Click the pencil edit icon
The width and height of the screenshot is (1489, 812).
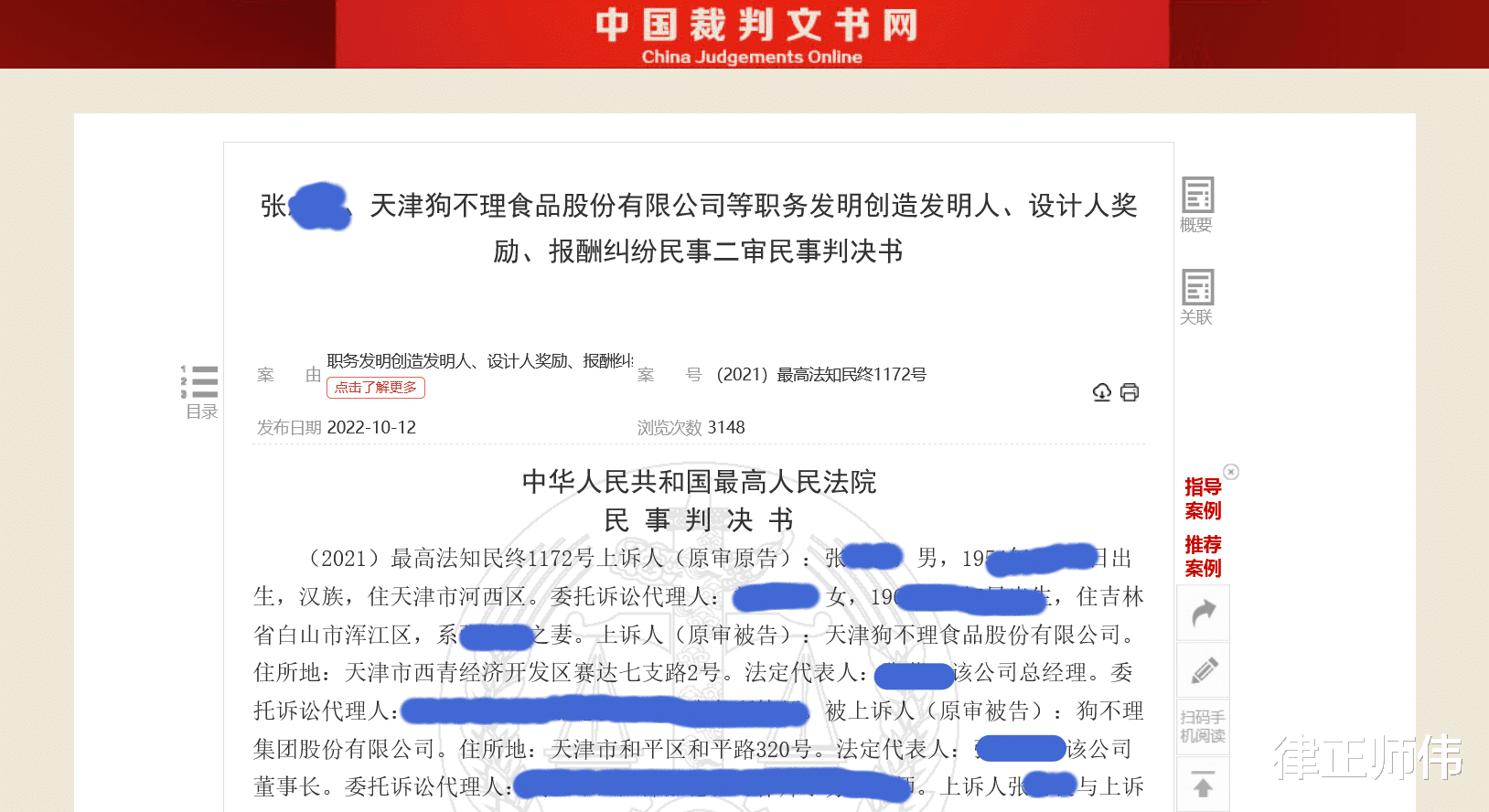pos(1203,669)
